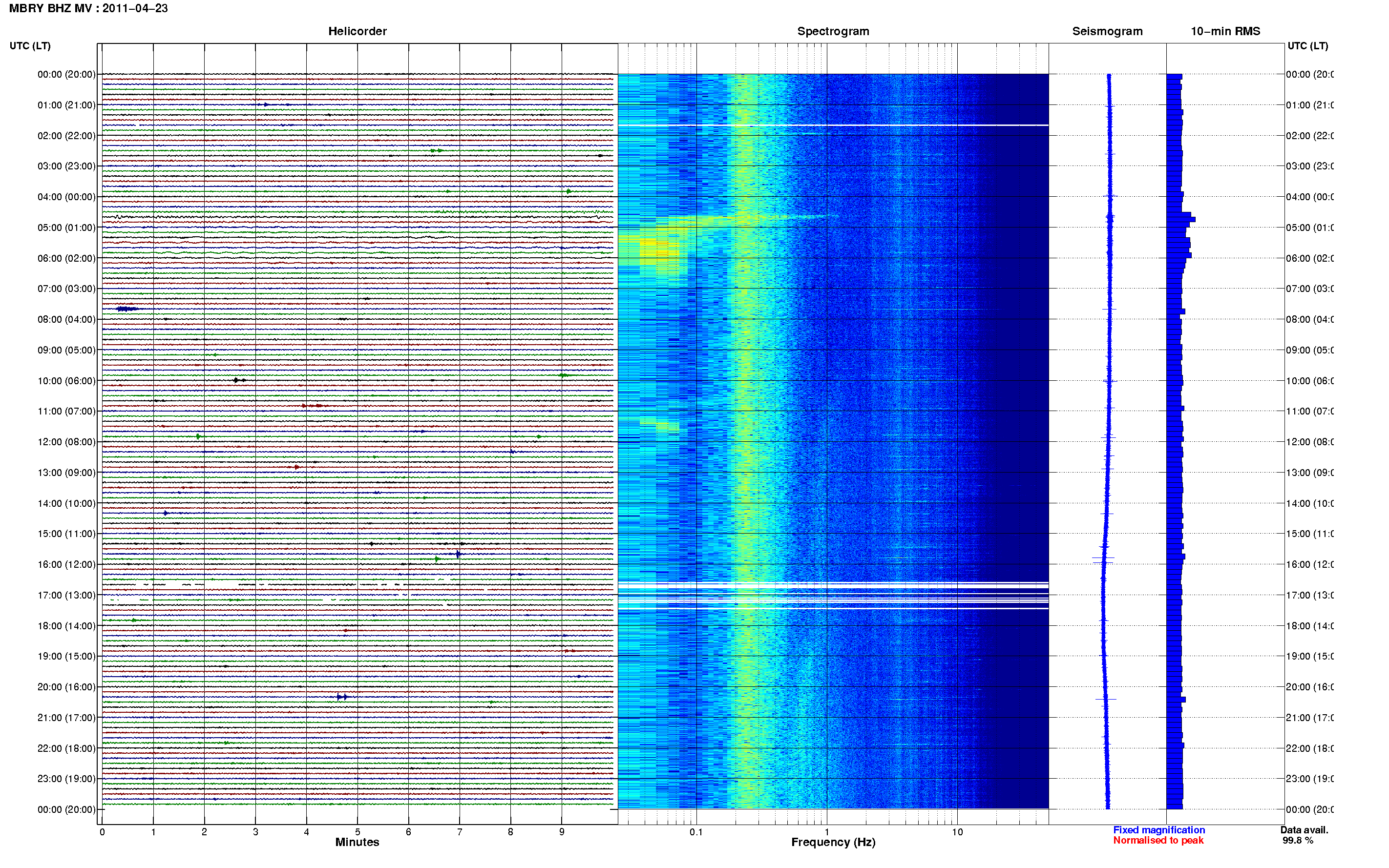1389x868 pixels.
Task: Click the 'Spectrogram' panel heading
Action: (833, 31)
